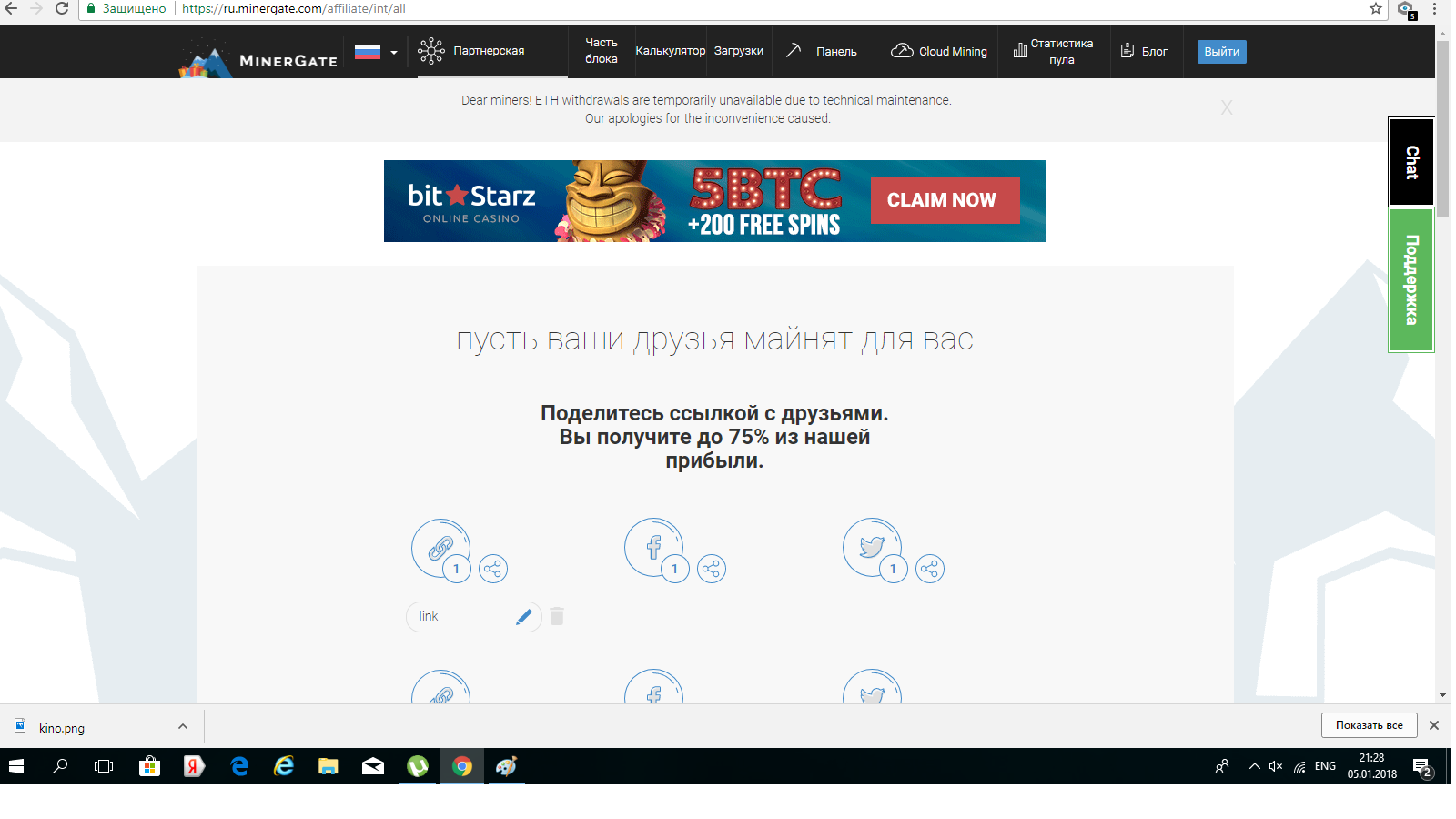Show hidden system tray icons
Viewport: 1456px width, 819px height.
(x=1255, y=766)
